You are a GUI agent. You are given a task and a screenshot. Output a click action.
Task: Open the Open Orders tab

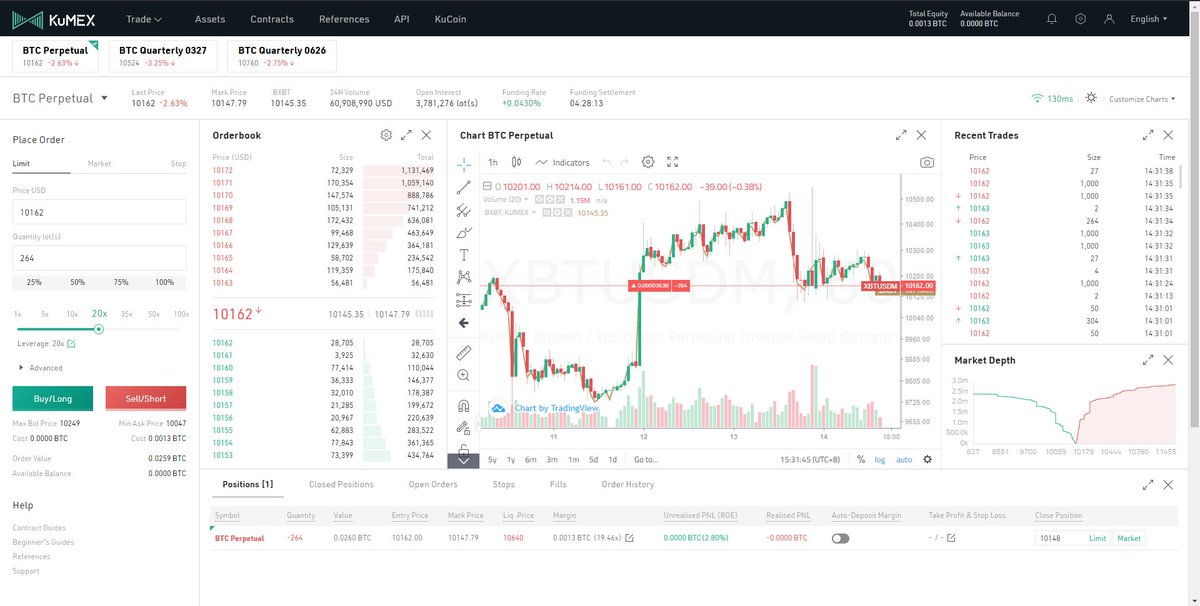[433, 484]
